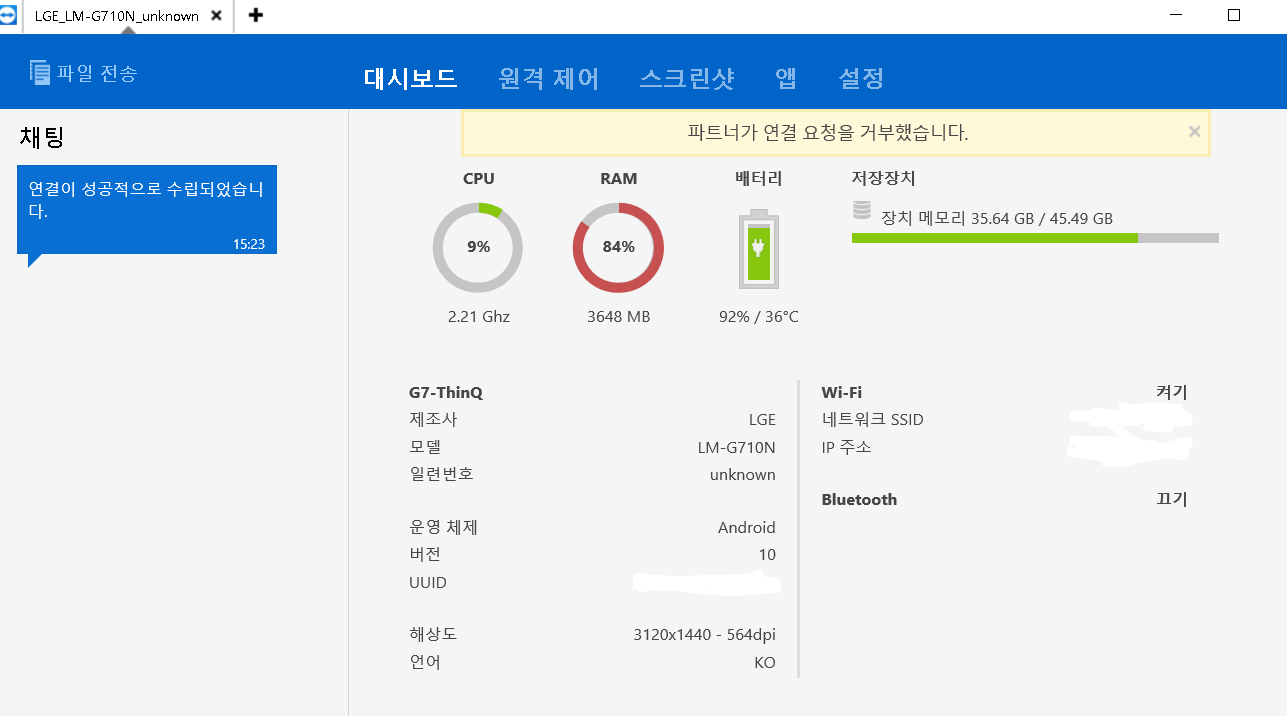
Task: Click the G7-ThinQ device name
Action: click(x=446, y=393)
